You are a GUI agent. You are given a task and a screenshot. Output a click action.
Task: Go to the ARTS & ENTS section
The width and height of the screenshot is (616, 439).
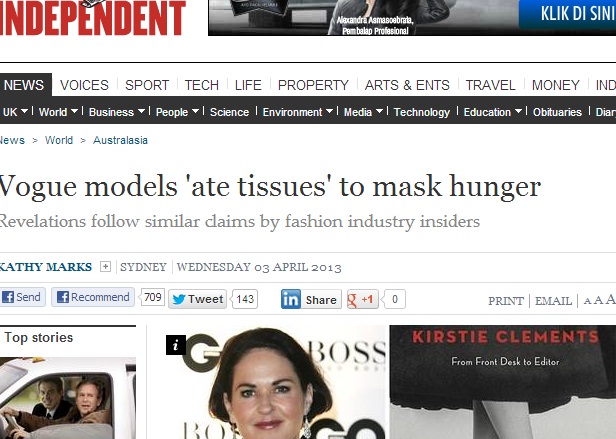407,85
